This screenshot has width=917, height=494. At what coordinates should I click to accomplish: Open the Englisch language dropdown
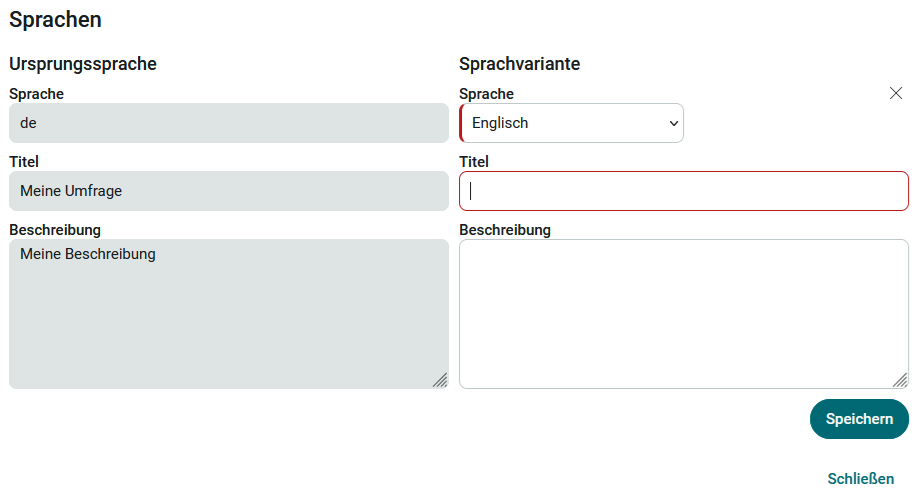click(x=572, y=123)
